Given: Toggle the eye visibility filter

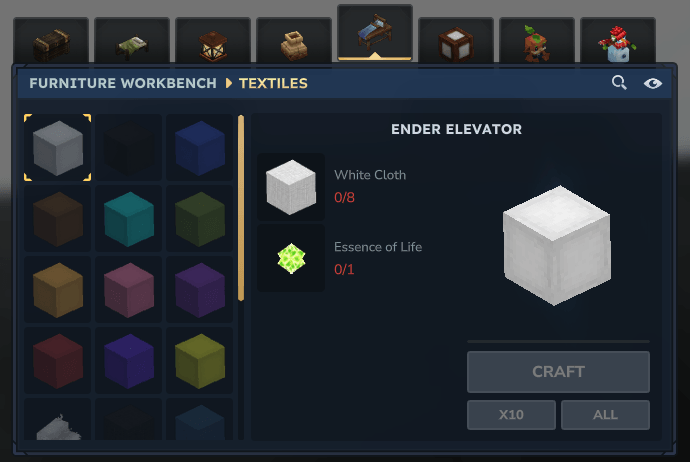Looking at the screenshot, I should [x=653, y=83].
